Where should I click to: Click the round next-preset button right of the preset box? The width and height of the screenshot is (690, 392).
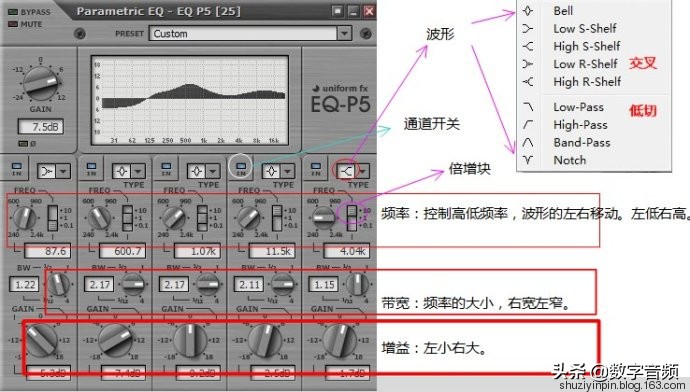click(x=366, y=33)
